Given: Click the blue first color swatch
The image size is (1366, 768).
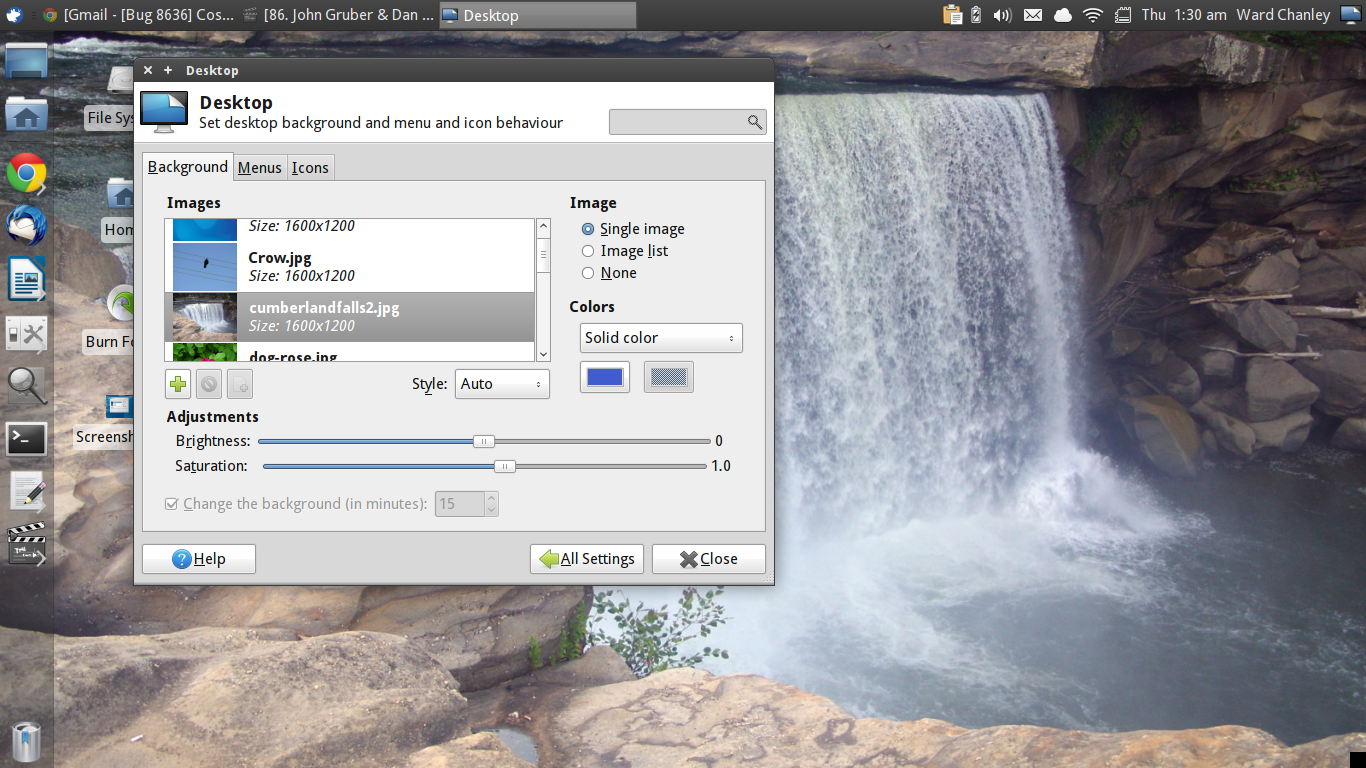Looking at the screenshot, I should pos(605,377).
